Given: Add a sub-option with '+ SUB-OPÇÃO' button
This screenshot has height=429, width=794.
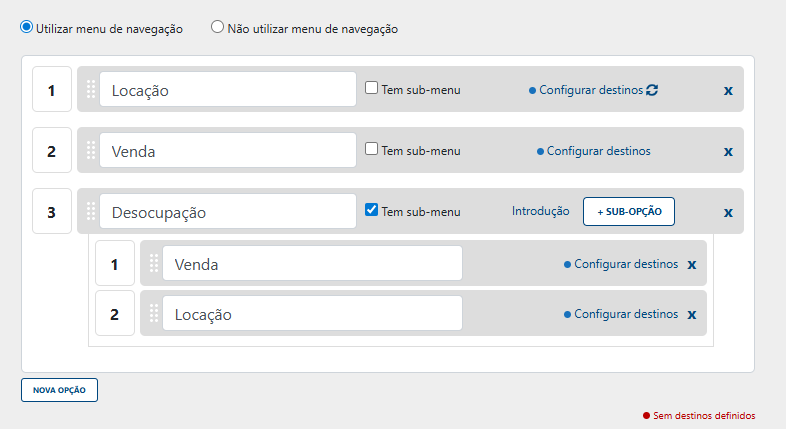Looking at the screenshot, I should [628, 212].
